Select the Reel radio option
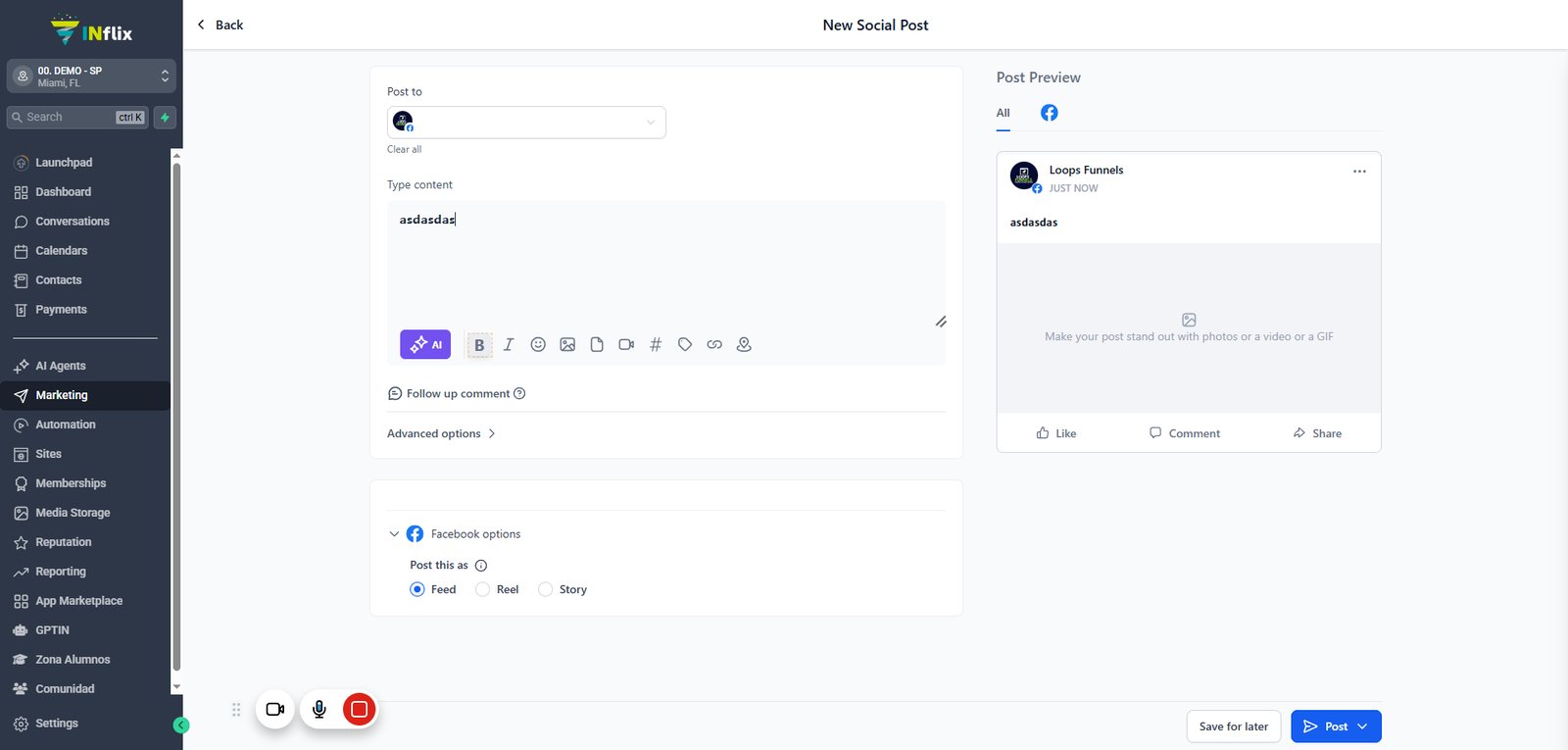Image resolution: width=1568 pixels, height=750 pixels. point(482,589)
